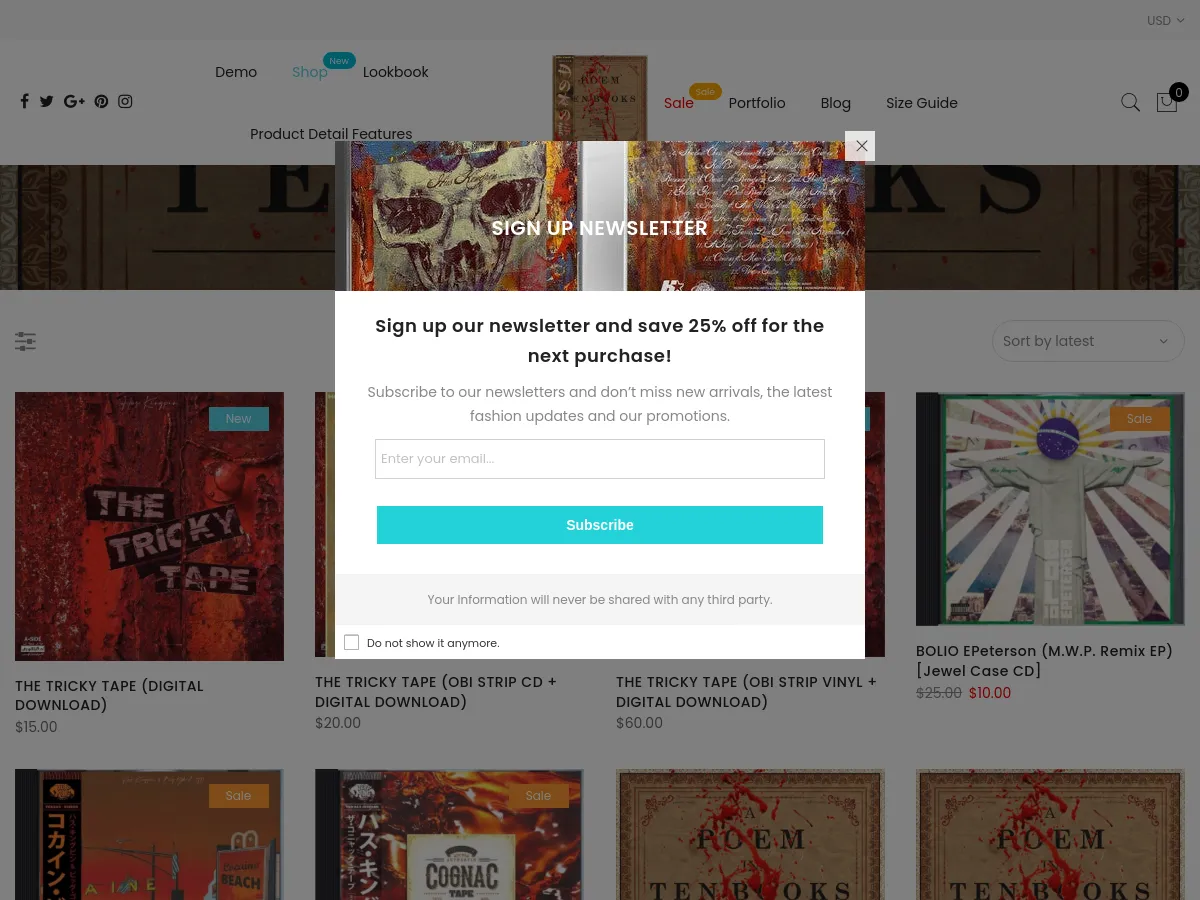Open 'THE TRICKY TAPE (DIGITAL DOWNLOAD)' product link

click(x=109, y=695)
